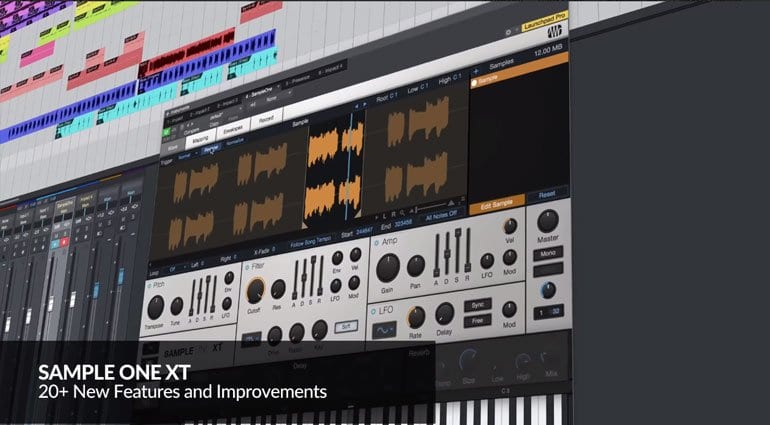Select the 5 - Presence instrument tab
Screen dimensions: 770x425
[297, 79]
